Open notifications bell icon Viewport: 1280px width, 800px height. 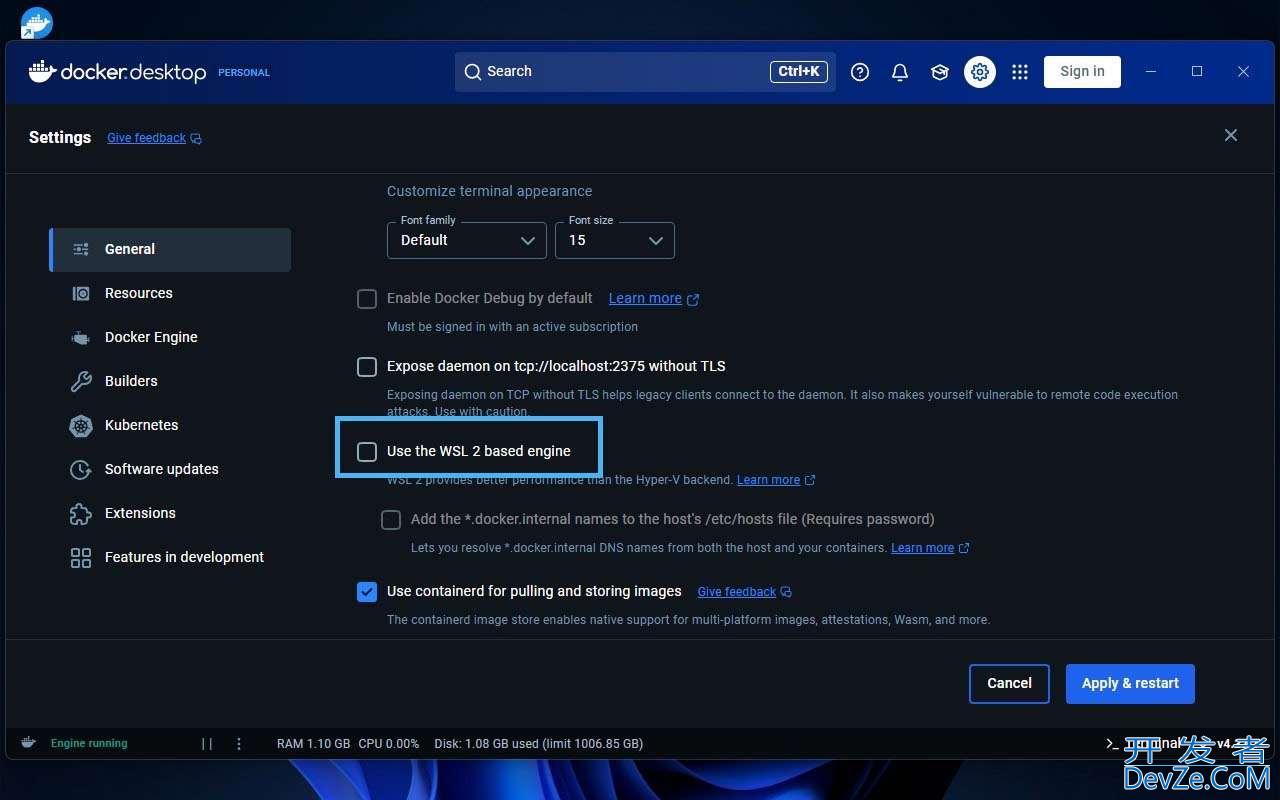pos(900,72)
